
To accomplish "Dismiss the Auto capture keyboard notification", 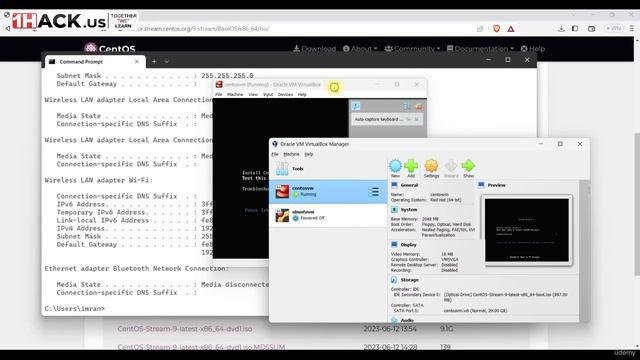I will point(417,119).
